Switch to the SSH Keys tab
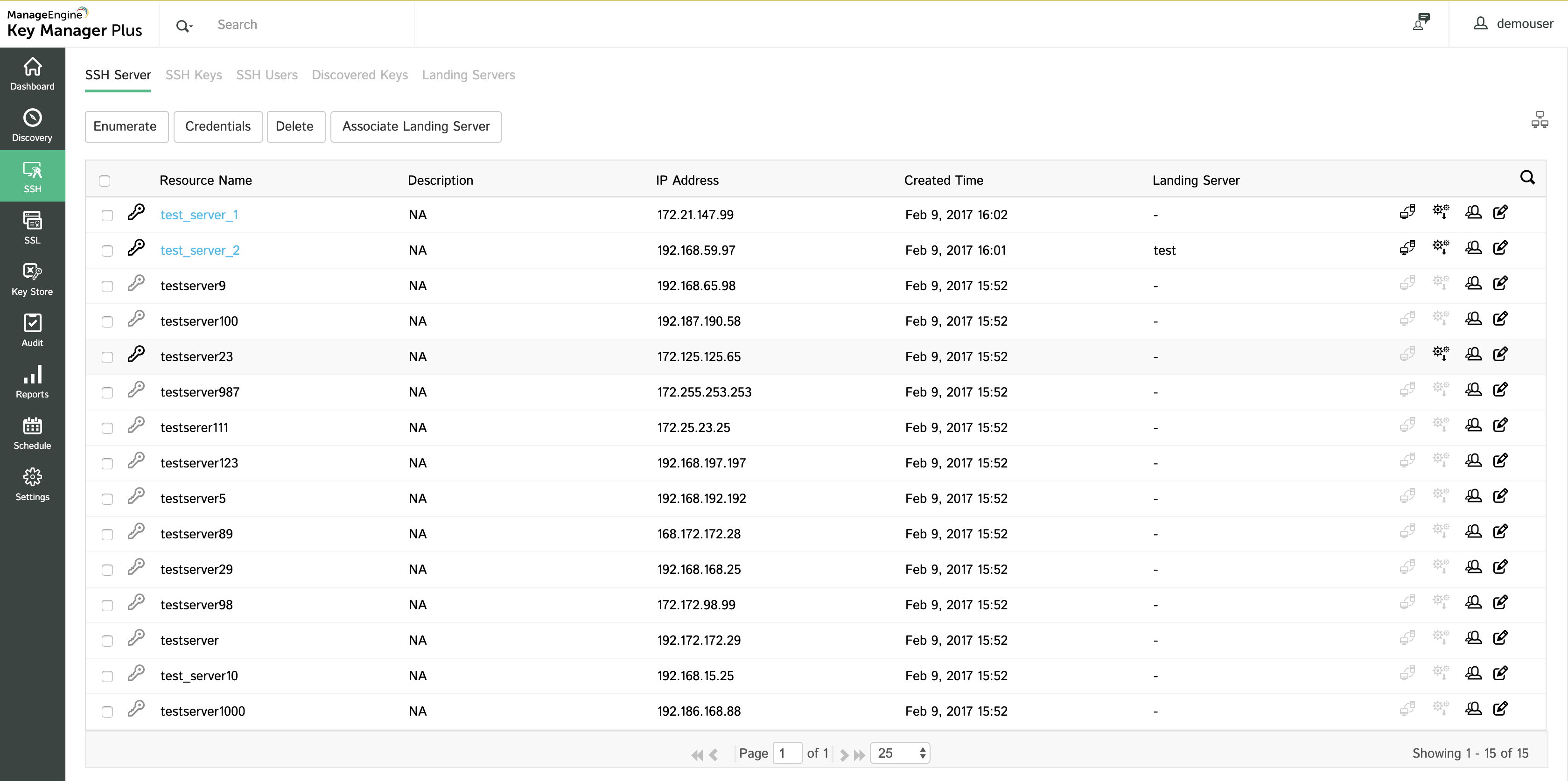The image size is (1568, 781). pos(194,75)
